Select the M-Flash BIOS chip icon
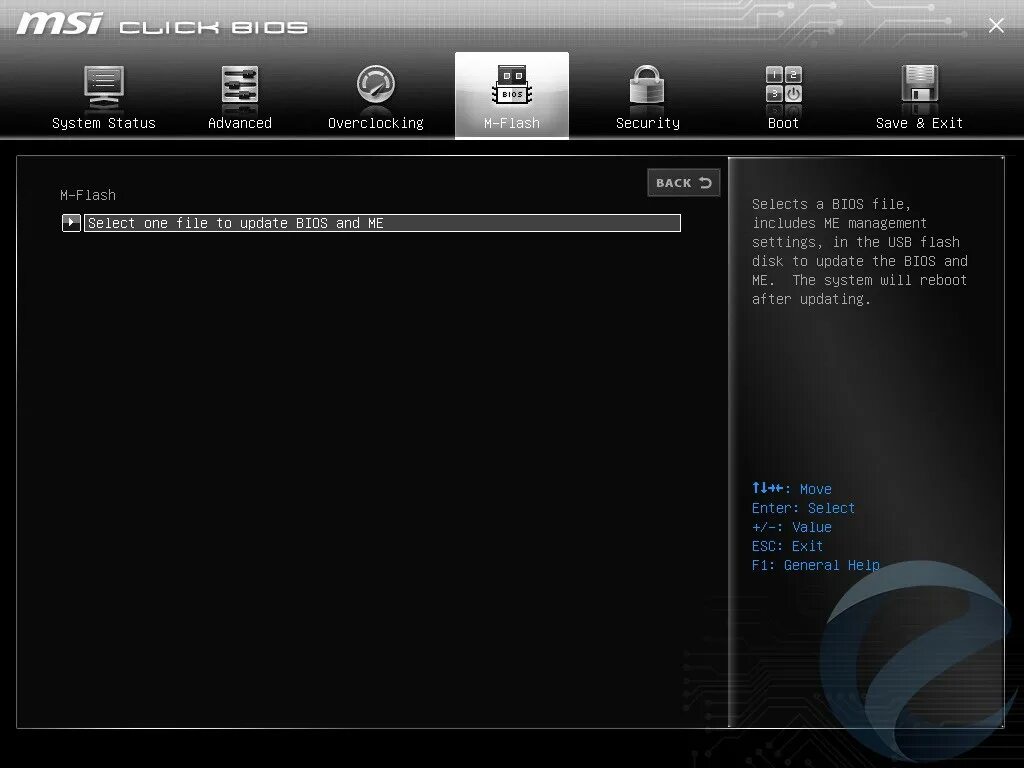Screen dimensions: 1024x768 pyautogui.click(x=512, y=85)
